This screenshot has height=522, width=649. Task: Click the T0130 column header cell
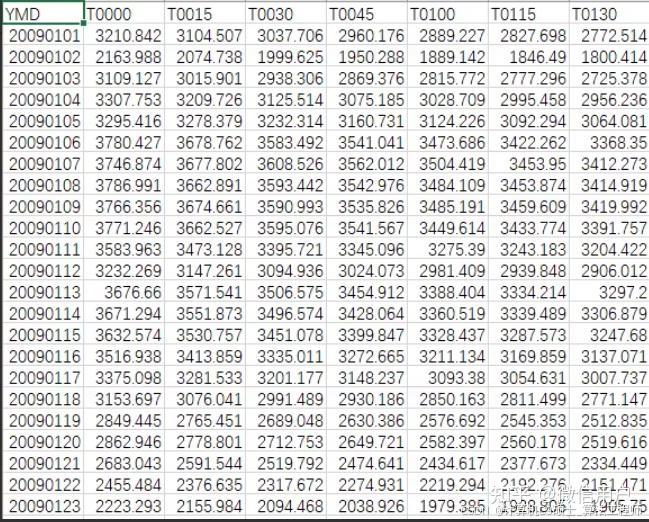coord(609,14)
